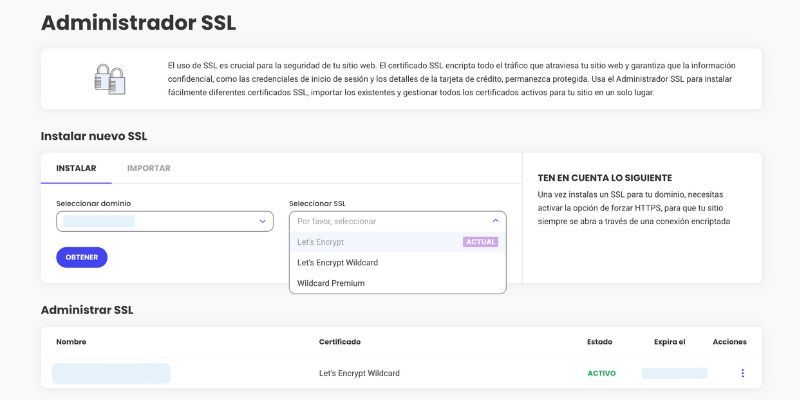Choose Let's Encrypt option
Viewport: 800px width, 400px height.
coord(398,242)
